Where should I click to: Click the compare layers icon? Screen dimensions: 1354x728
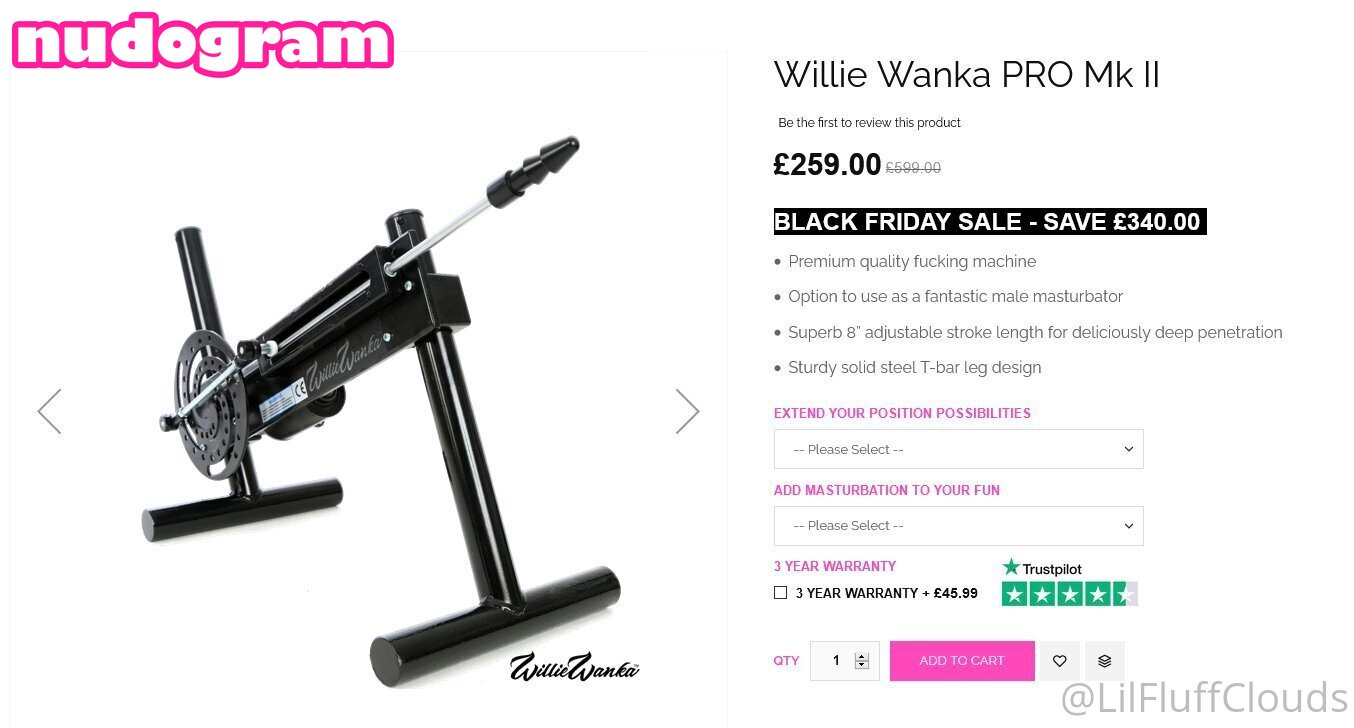click(1105, 661)
